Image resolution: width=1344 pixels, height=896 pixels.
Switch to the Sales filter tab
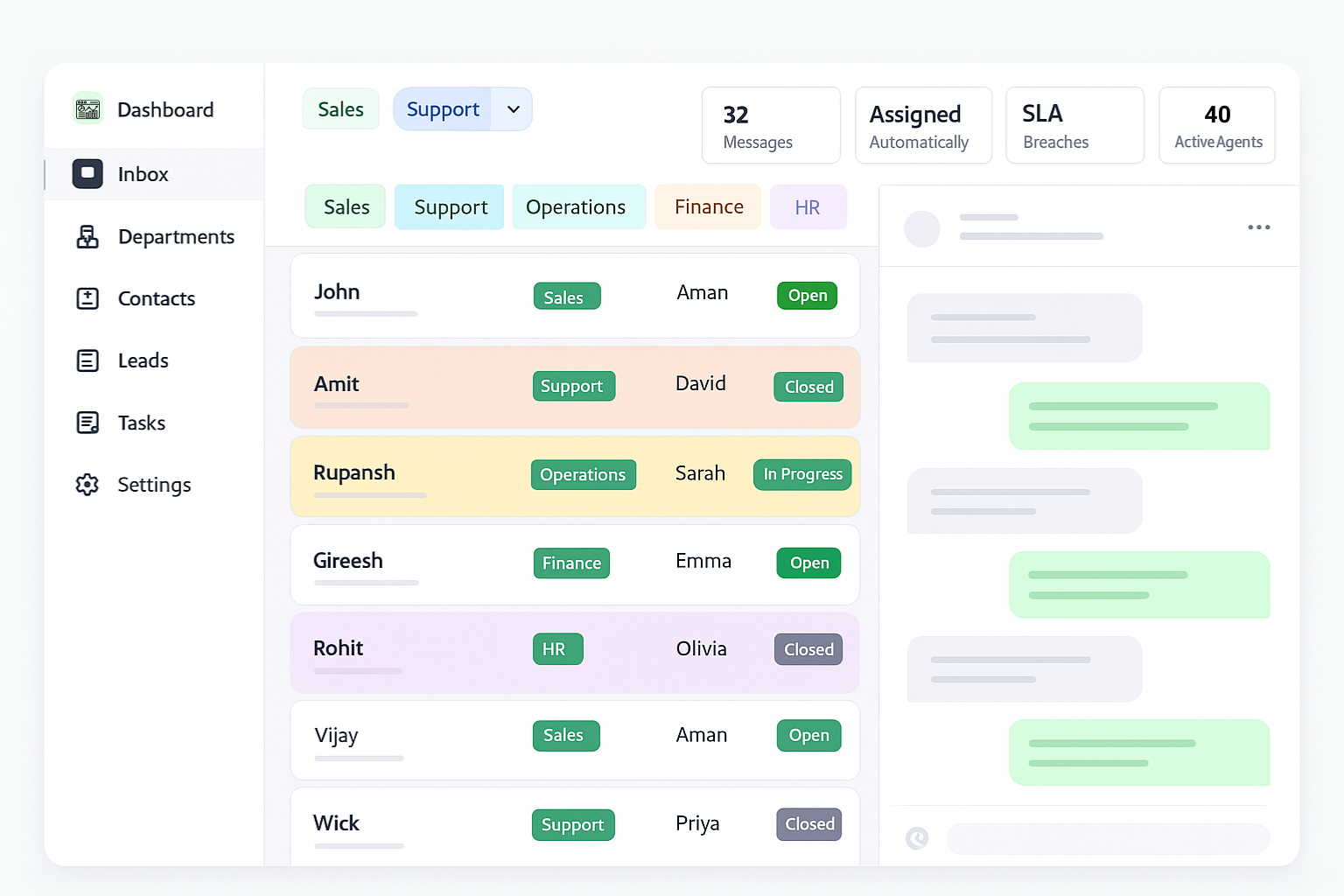[345, 206]
